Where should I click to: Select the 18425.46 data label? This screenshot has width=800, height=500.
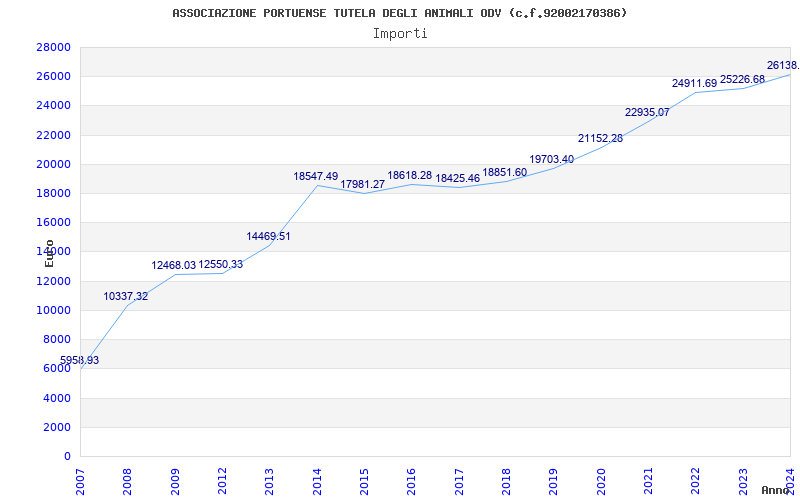click(457, 178)
